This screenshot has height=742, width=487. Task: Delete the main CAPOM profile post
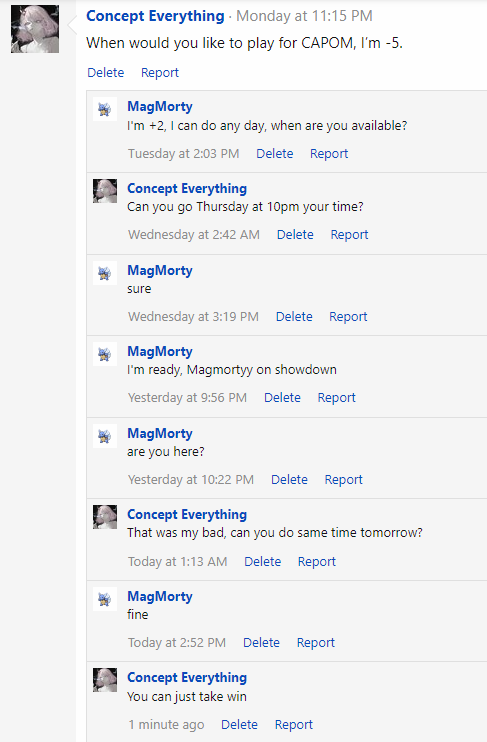(106, 72)
